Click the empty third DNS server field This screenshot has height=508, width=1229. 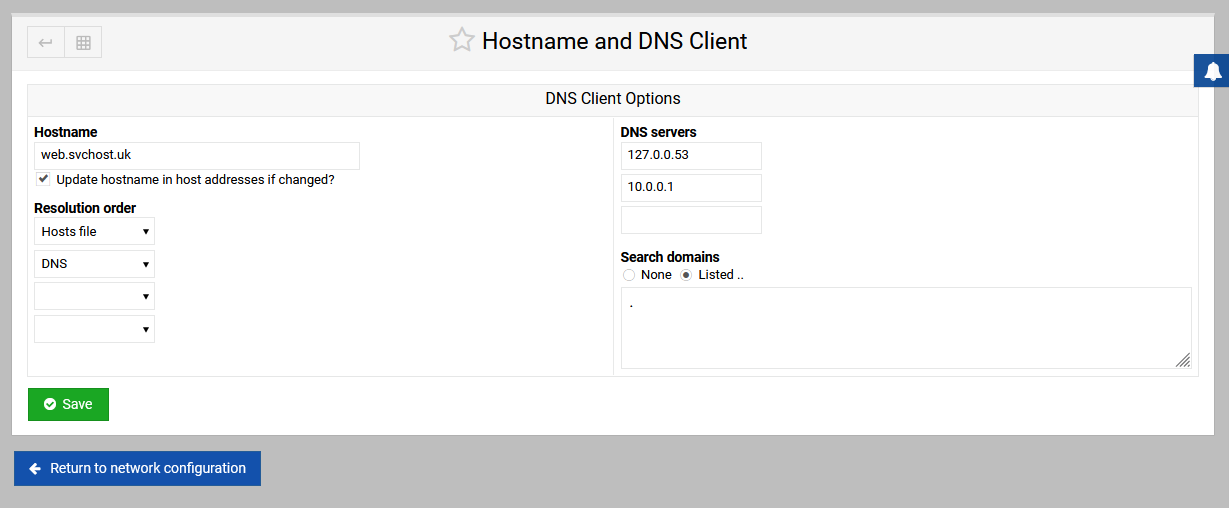tap(691, 220)
